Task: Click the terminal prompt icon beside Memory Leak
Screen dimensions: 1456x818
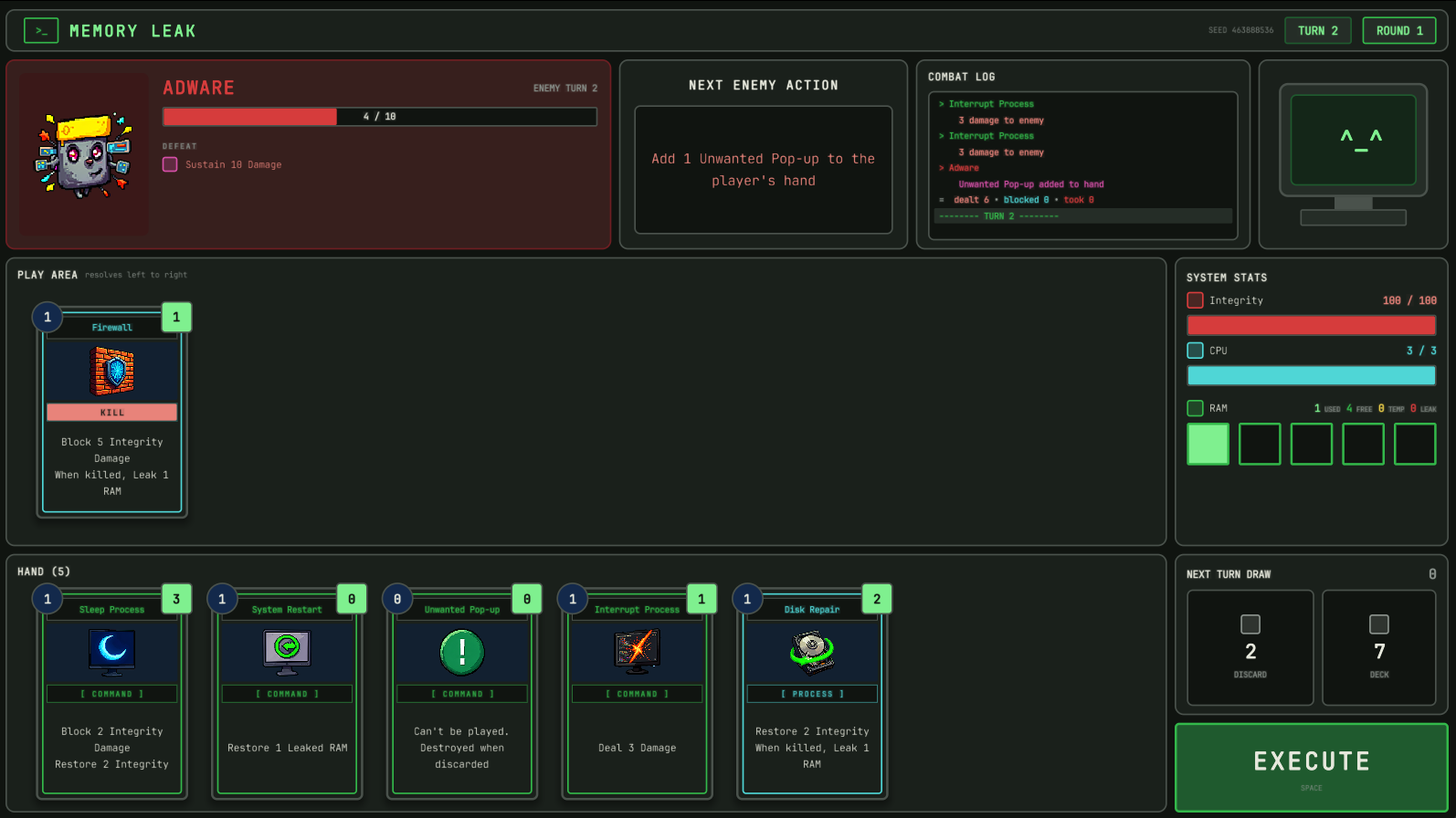Action: click(41, 31)
